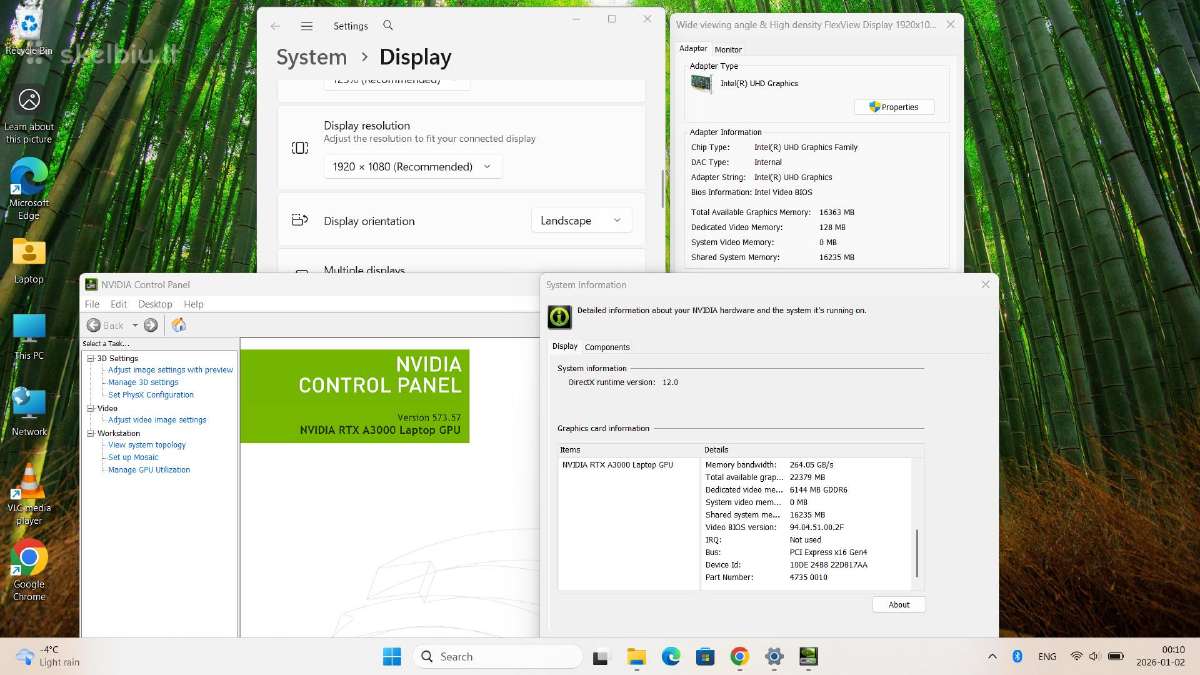Open the File menu in NVIDIA Control Panel

click(x=92, y=304)
